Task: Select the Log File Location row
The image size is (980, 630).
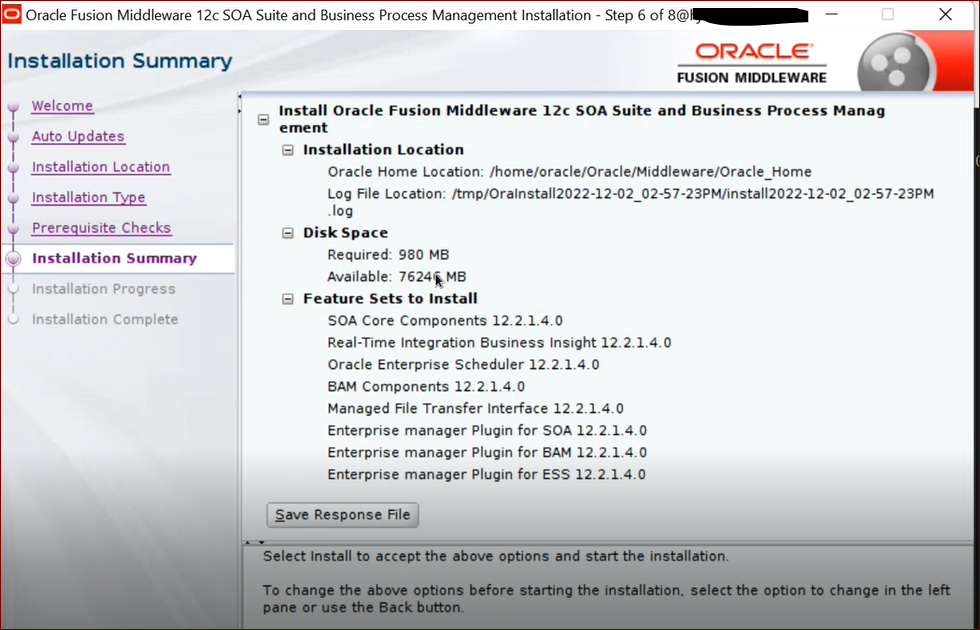Action: point(631,202)
